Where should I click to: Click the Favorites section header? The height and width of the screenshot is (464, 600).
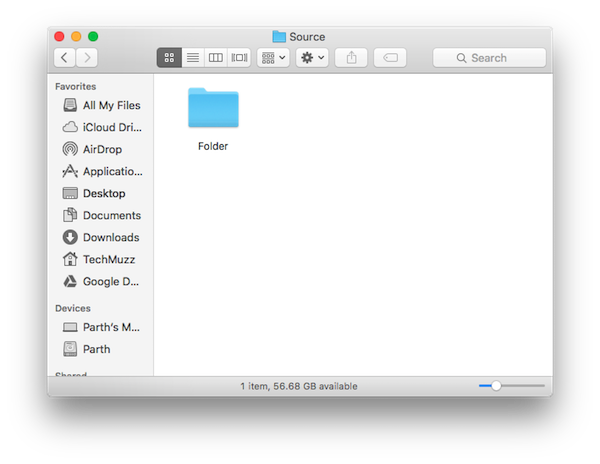pyautogui.click(x=75, y=86)
